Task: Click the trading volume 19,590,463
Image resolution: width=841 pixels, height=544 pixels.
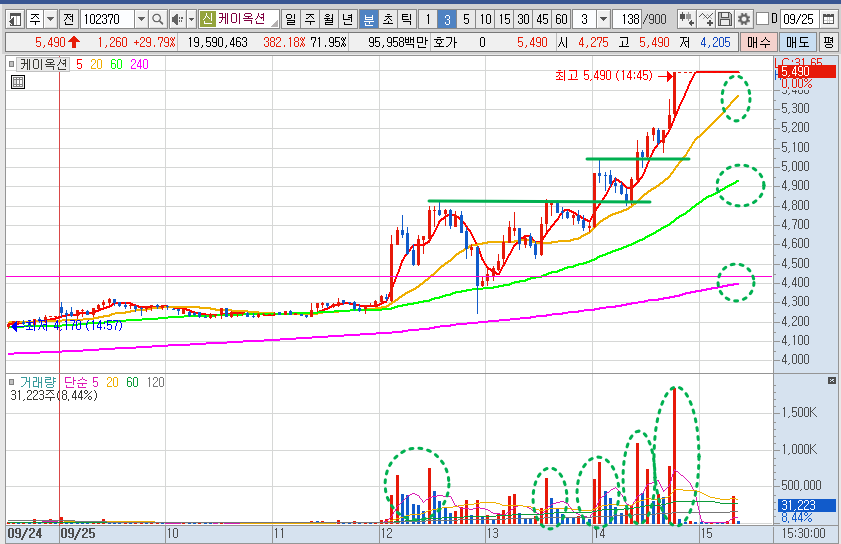Action: point(217,42)
